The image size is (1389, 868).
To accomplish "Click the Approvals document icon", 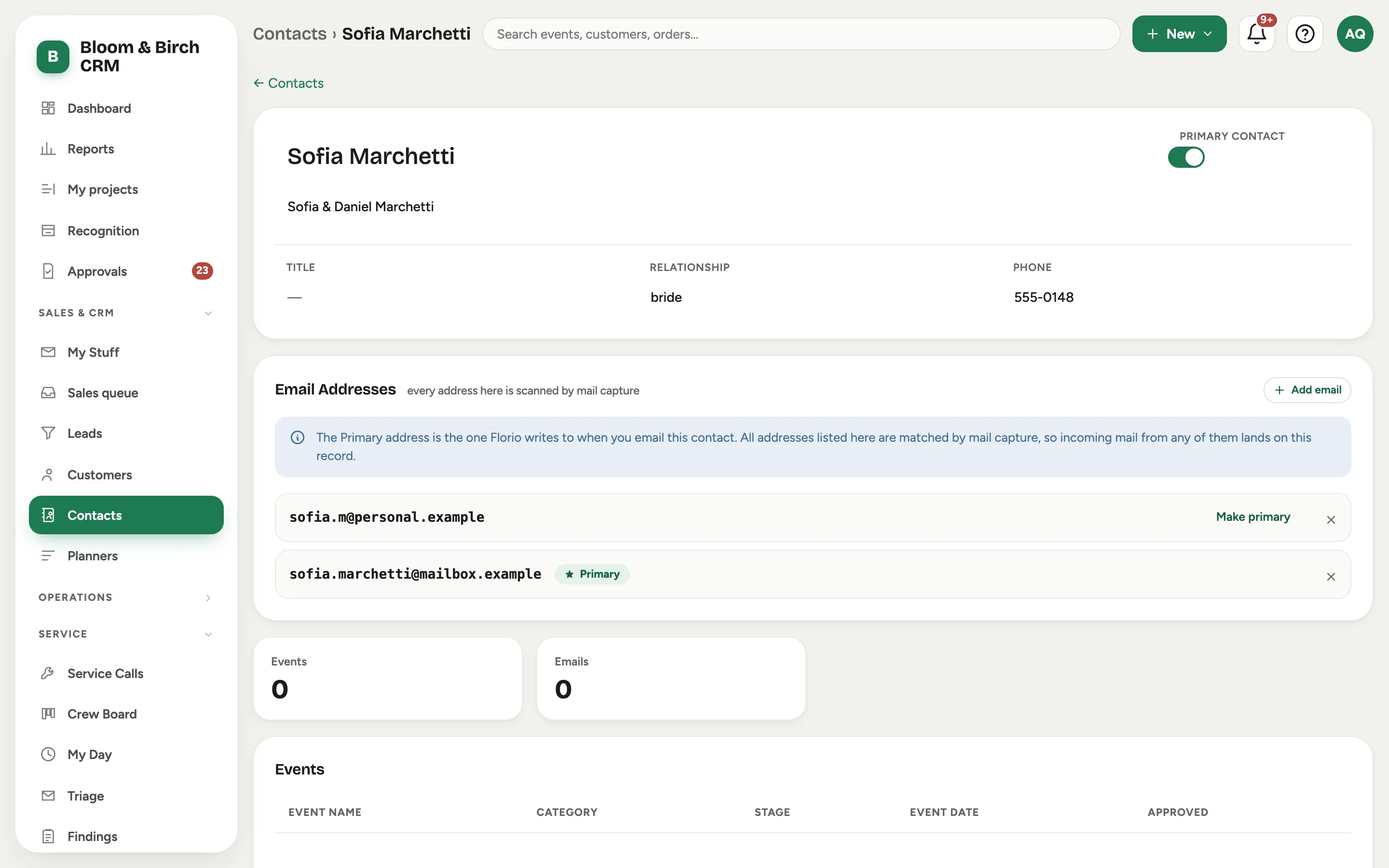I will [x=48, y=271].
